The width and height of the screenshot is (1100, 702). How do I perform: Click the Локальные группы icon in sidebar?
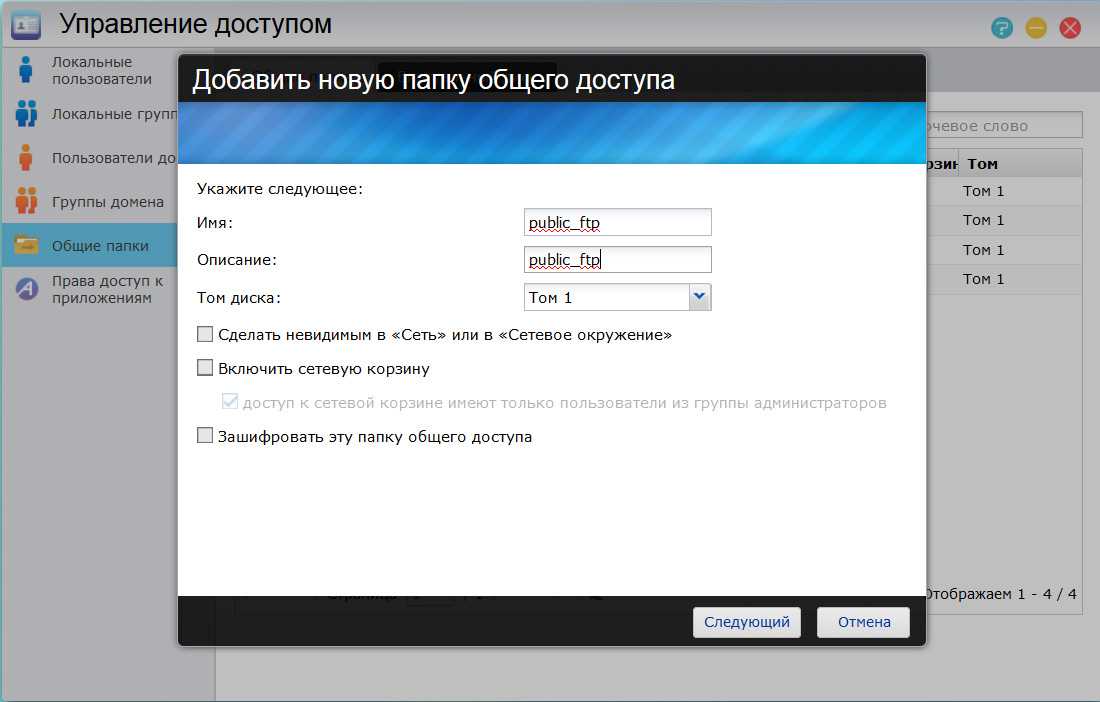click(26, 114)
